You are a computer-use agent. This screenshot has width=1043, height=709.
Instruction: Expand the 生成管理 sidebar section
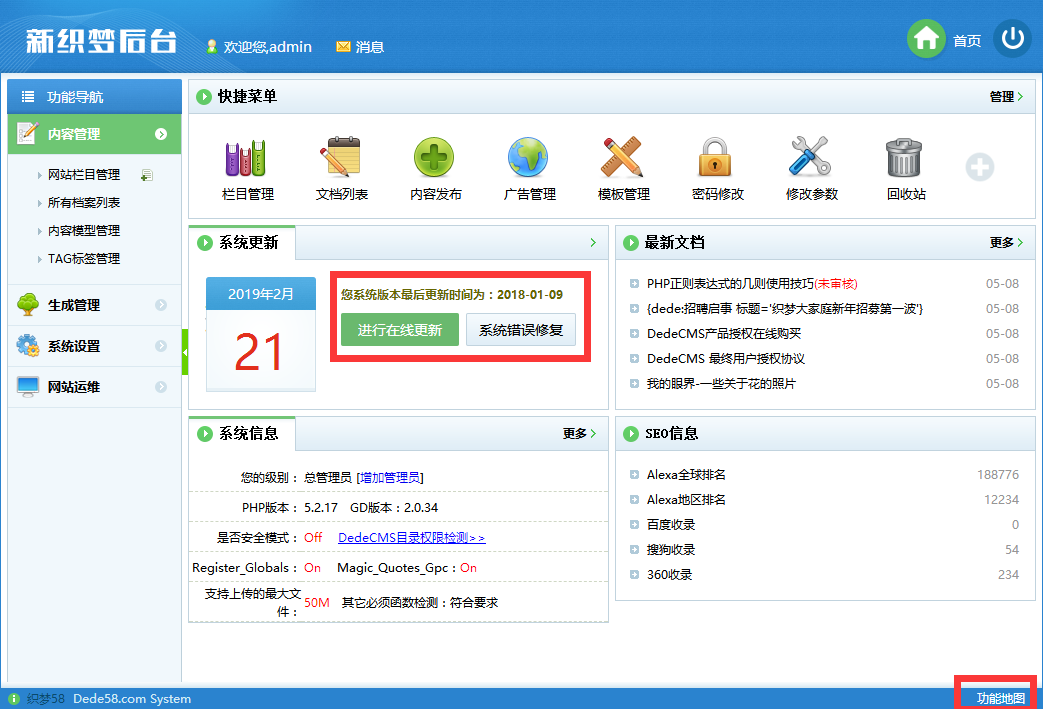click(94, 305)
